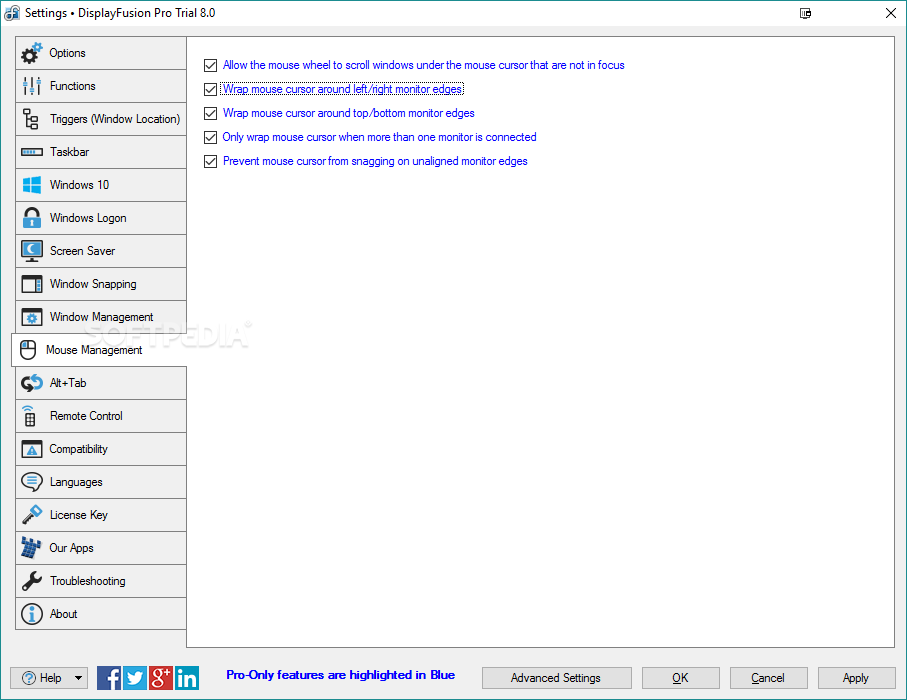This screenshot has height=700, width=907.
Task: Open the Remote Control tab
Action: (x=101, y=416)
